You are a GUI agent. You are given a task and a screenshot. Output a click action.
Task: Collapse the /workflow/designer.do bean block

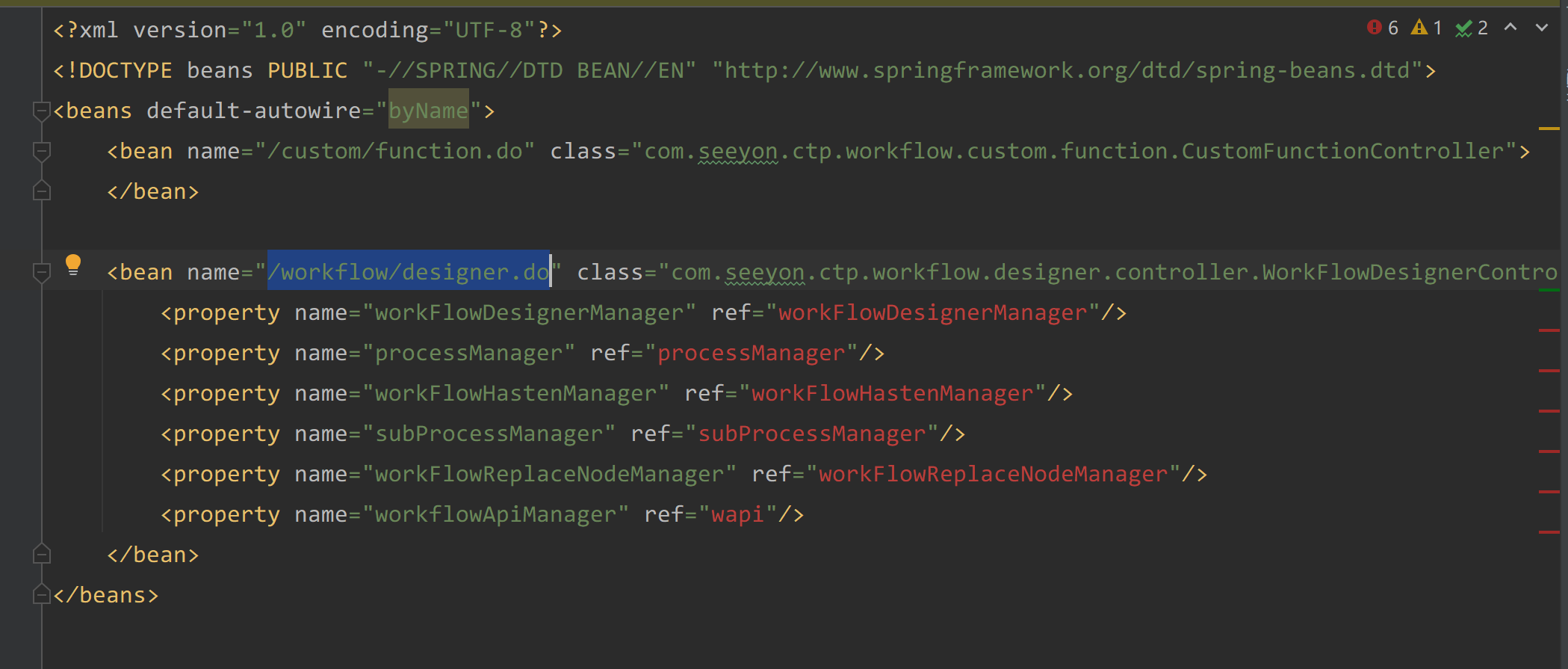[42, 273]
